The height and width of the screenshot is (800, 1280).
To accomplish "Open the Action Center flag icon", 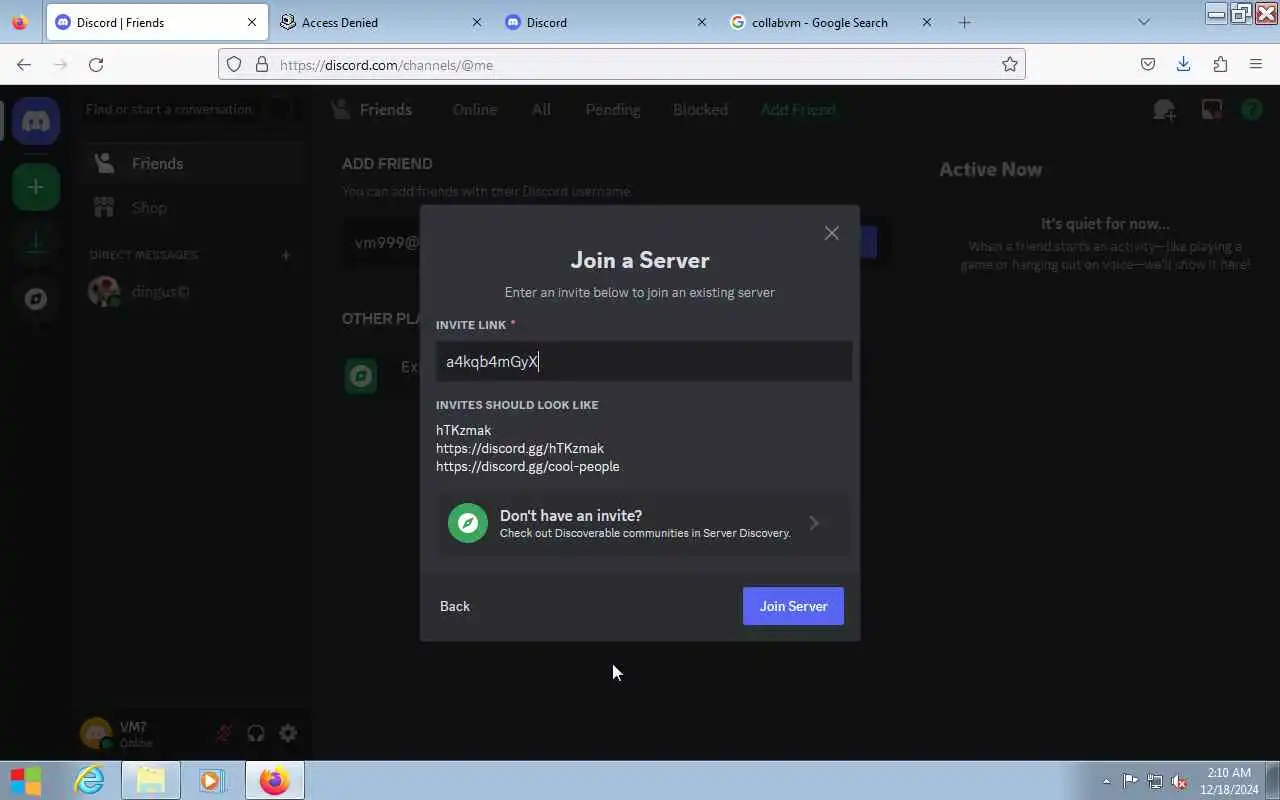I will pyautogui.click(x=1130, y=781).
